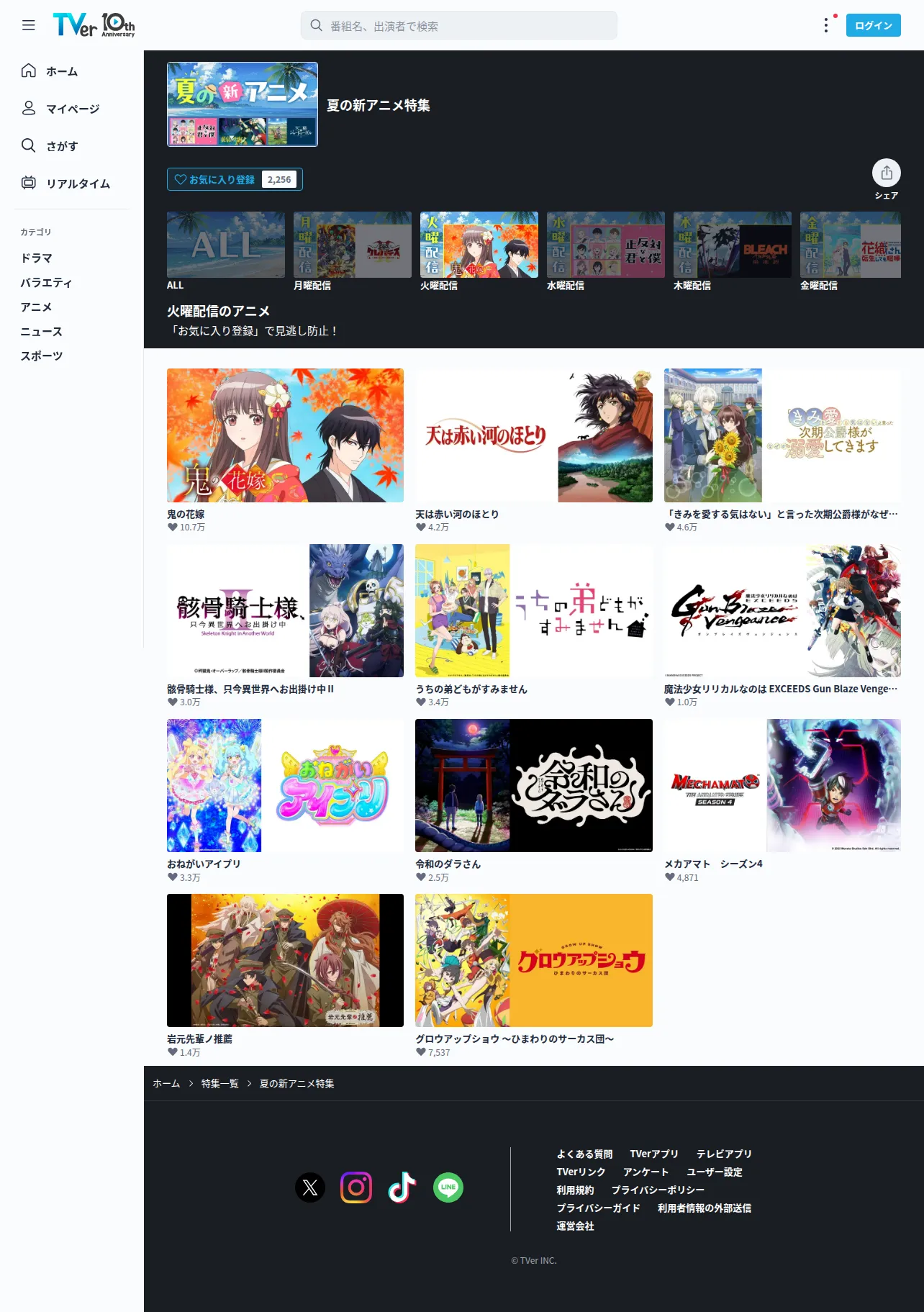The height and width of the screenshot is (1312, 924).
Task: Open the Mechamato Season 4 thumbnail
Action: tap(782, 785)
